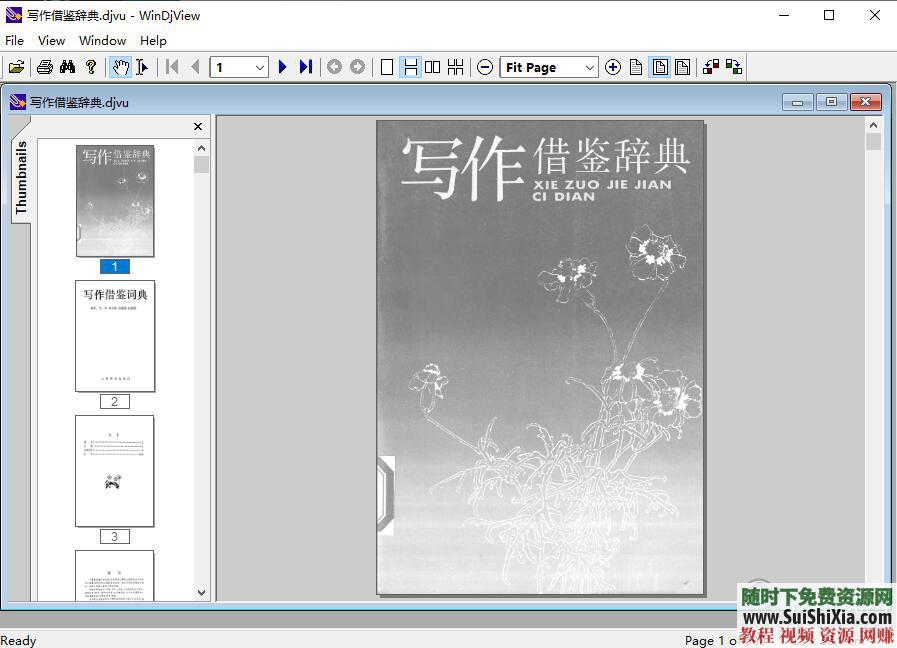Open the Fit Page zoom dropdown

(590, 67)
